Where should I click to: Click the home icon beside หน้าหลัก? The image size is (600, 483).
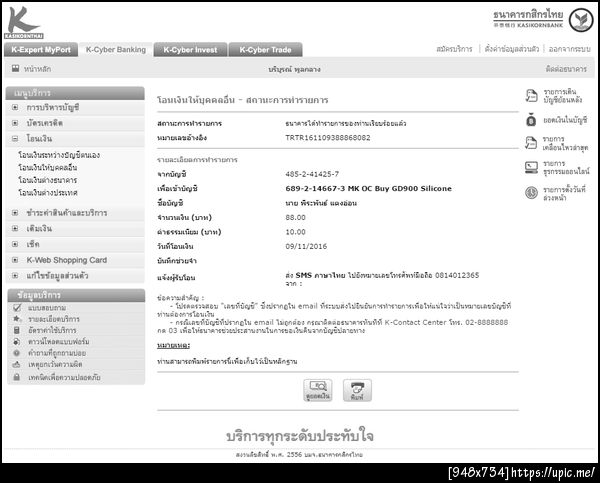pyautogui.click(x=15, y=68)
